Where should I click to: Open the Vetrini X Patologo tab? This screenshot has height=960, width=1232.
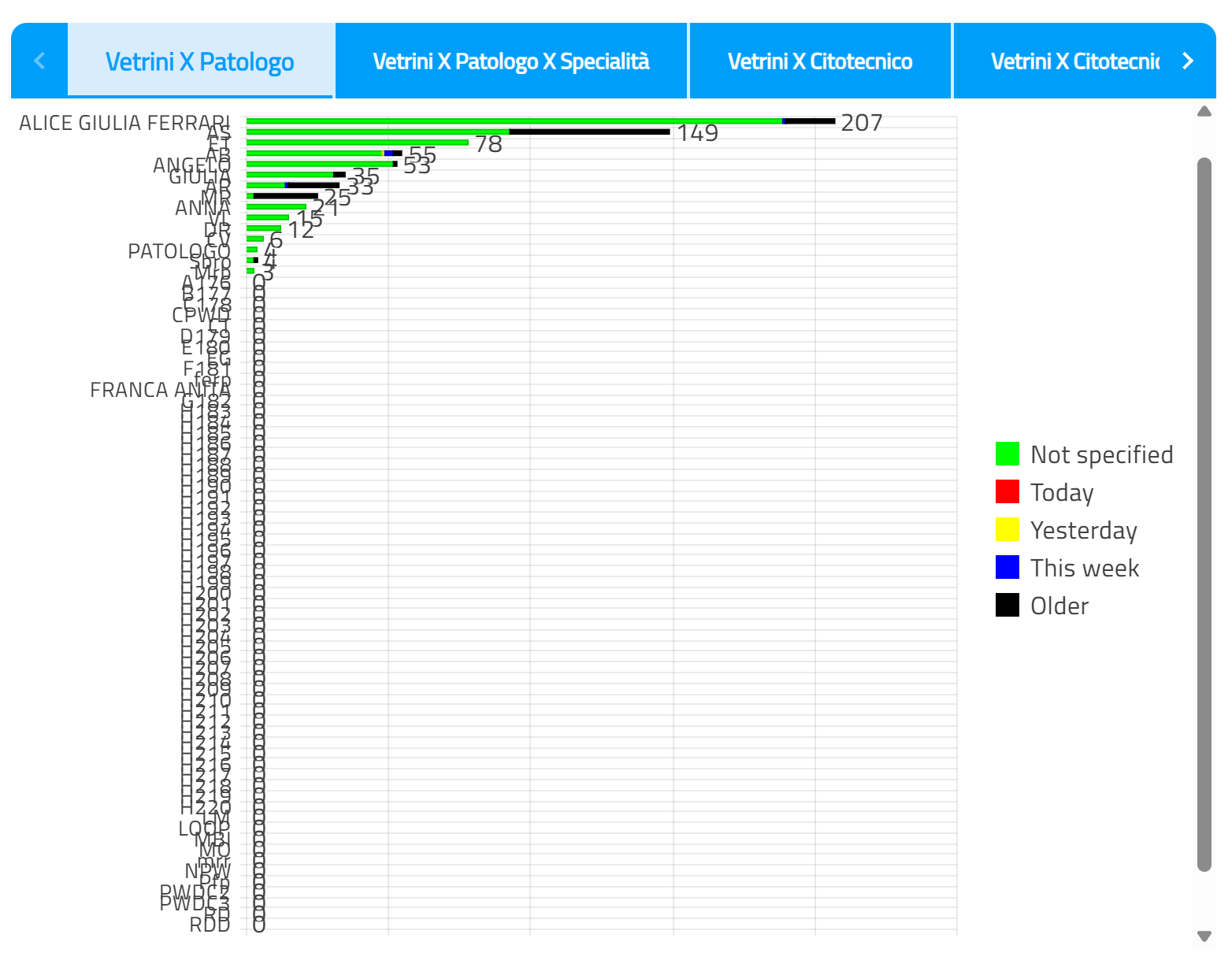click(200, 61)
